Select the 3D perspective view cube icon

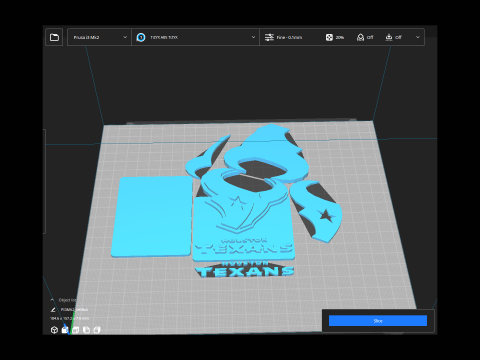(x=54, y=330)
